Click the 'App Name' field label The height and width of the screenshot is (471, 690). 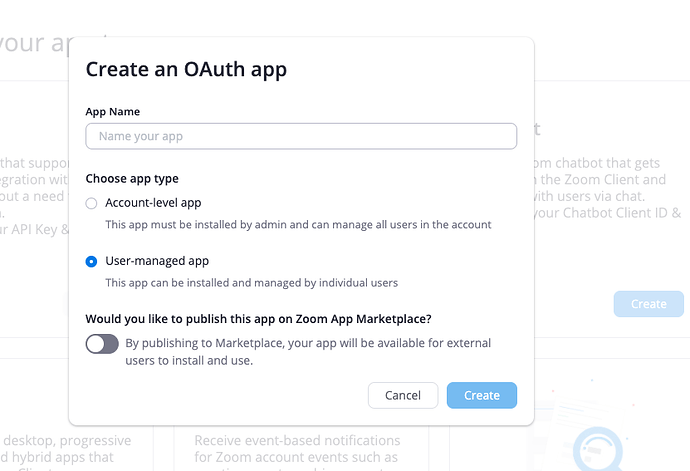(x=112, y=112)
